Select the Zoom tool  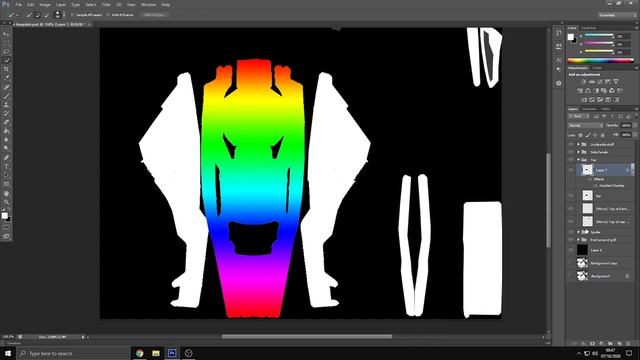pyautogui.click(x=6, y=202)
